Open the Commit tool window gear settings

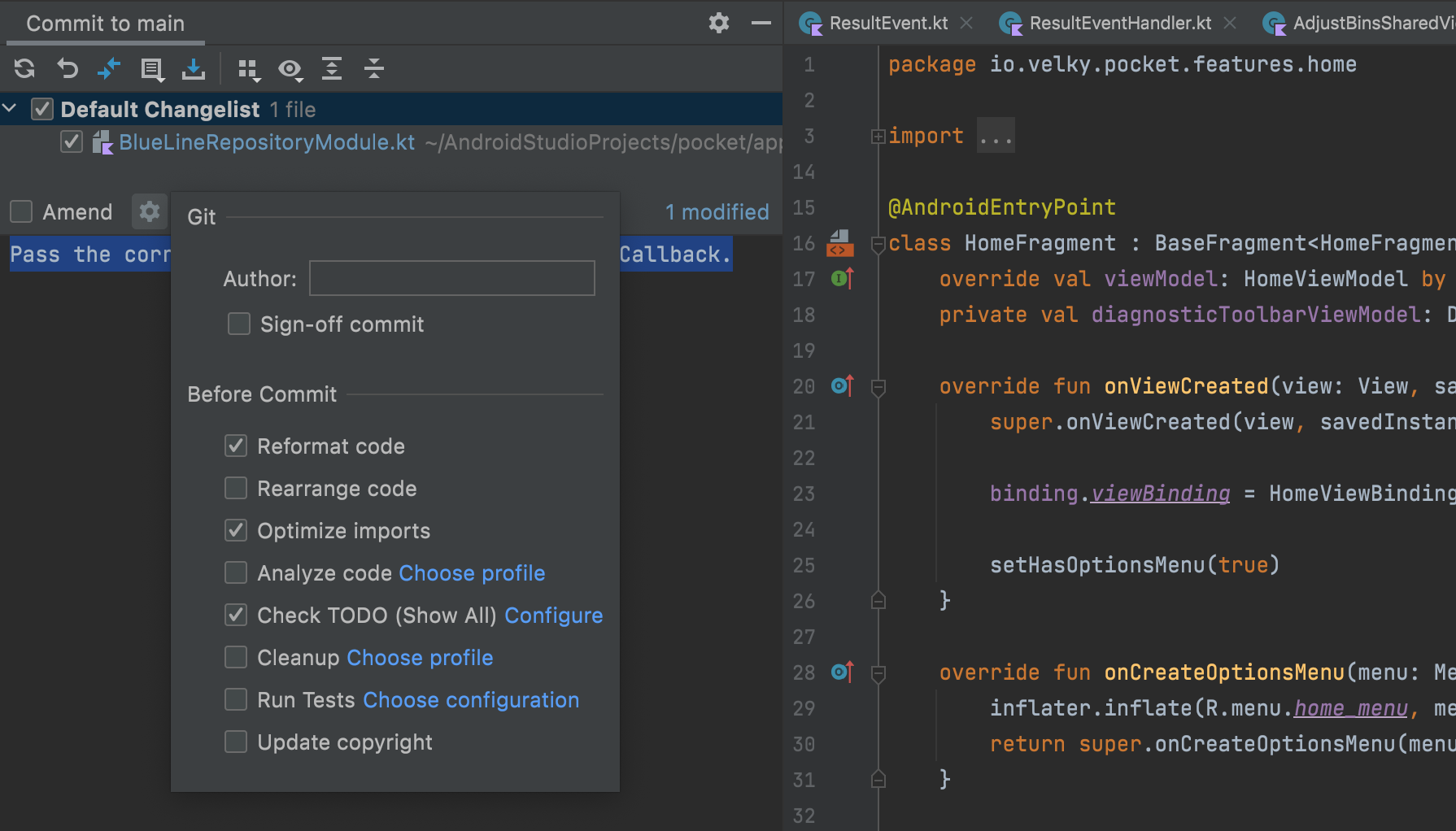point(719,23)
